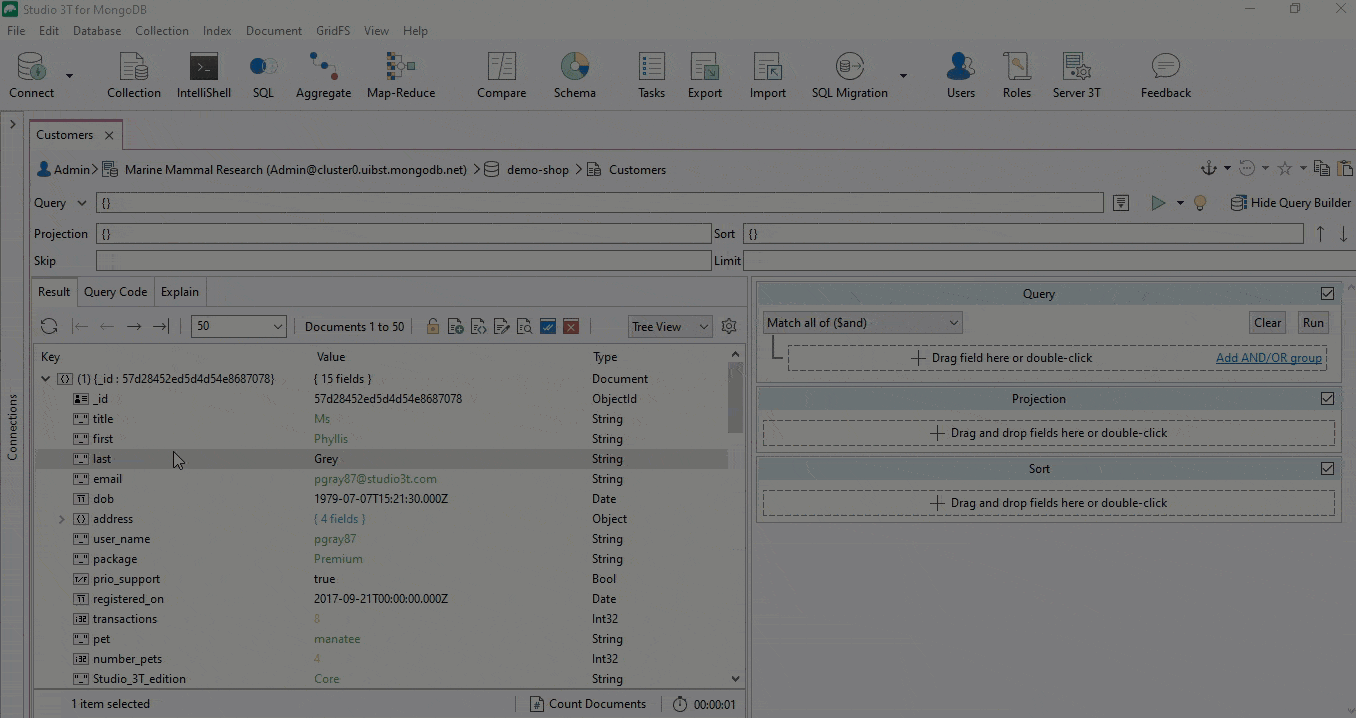
Task: Click the Count Documents button
Action: tap(588, 704)
